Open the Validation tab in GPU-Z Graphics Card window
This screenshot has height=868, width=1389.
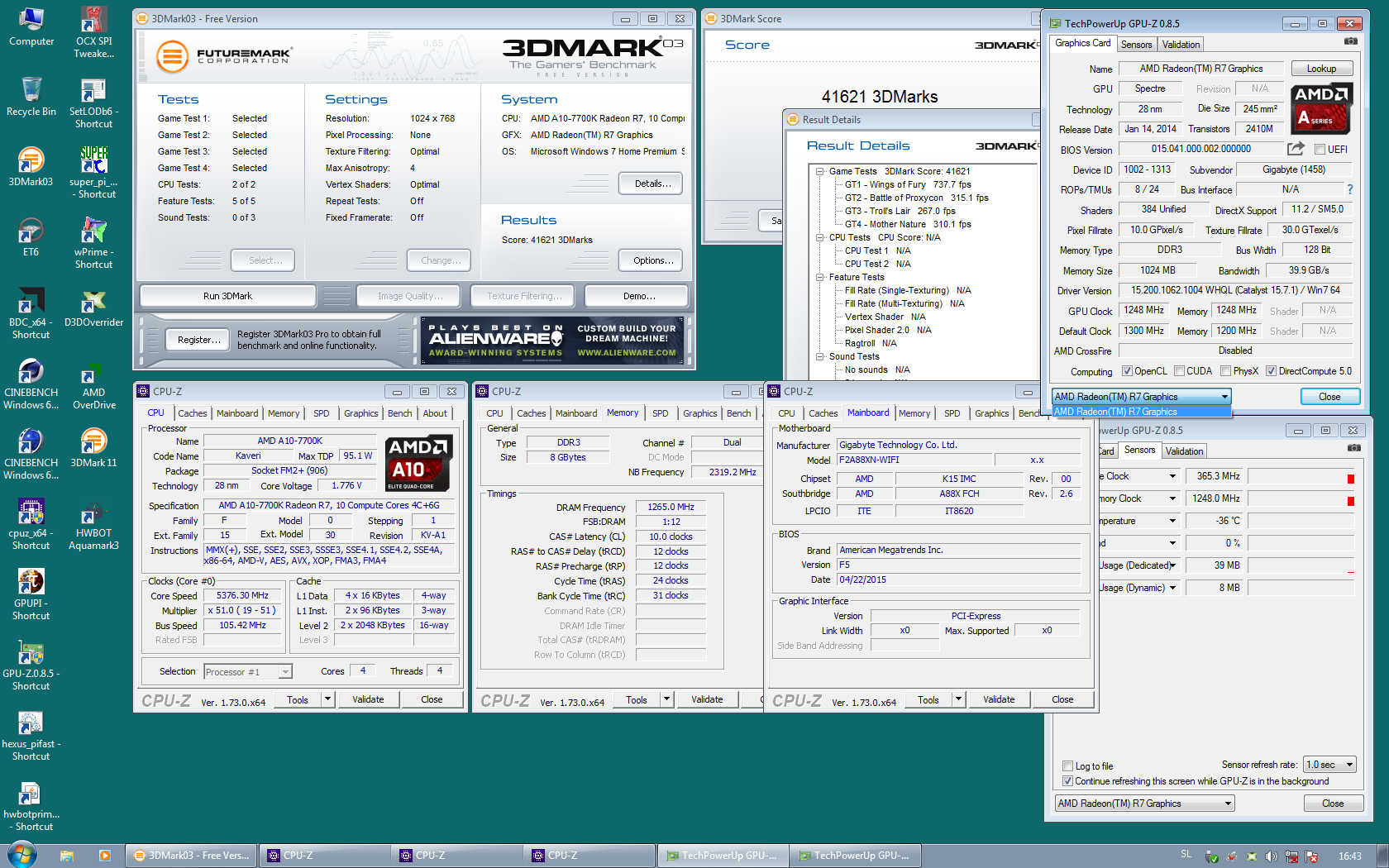coord(1181,45)
